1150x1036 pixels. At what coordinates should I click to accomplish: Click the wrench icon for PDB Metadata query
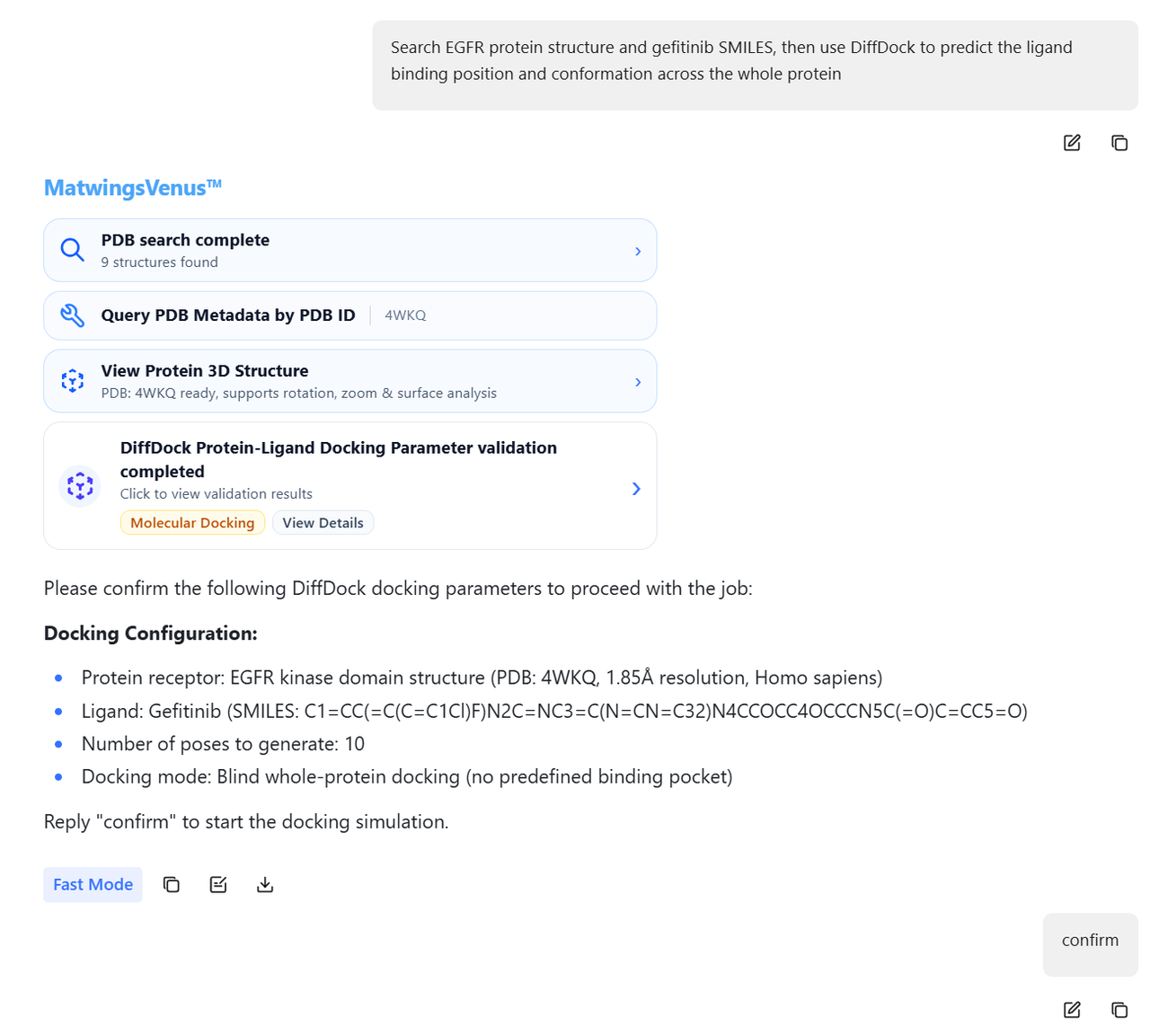[x=73, y=315]
